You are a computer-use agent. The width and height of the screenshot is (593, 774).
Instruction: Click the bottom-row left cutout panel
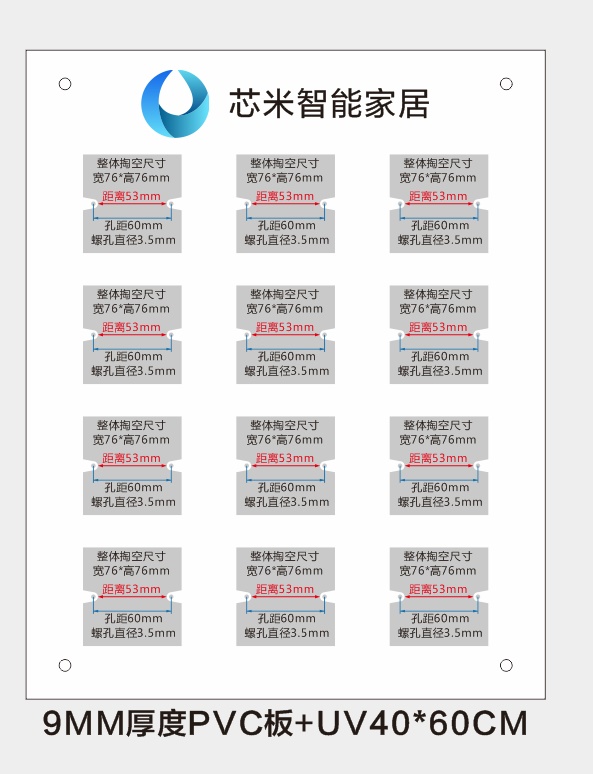tap(132, 596)
